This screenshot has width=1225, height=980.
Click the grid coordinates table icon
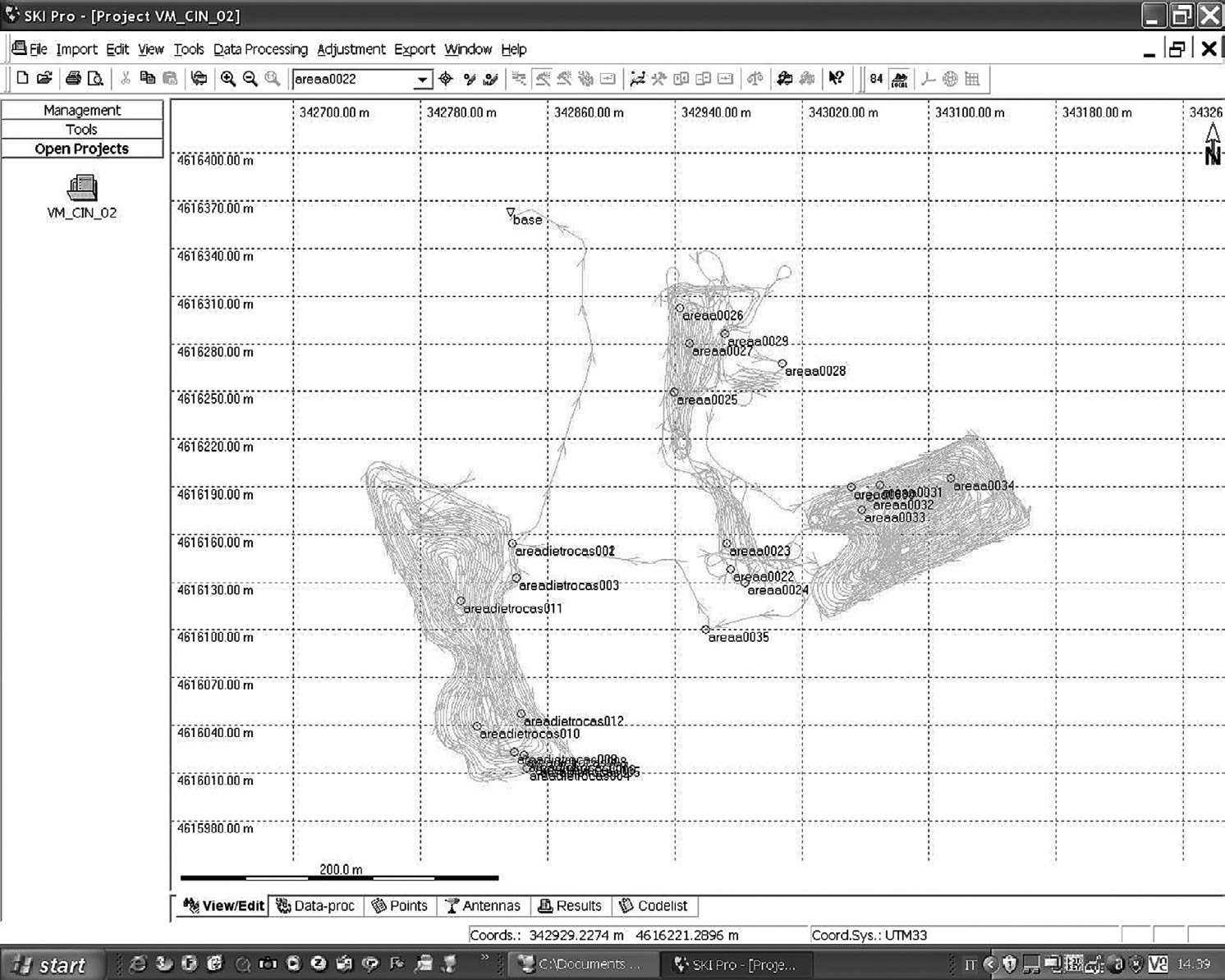click(972, 78)
